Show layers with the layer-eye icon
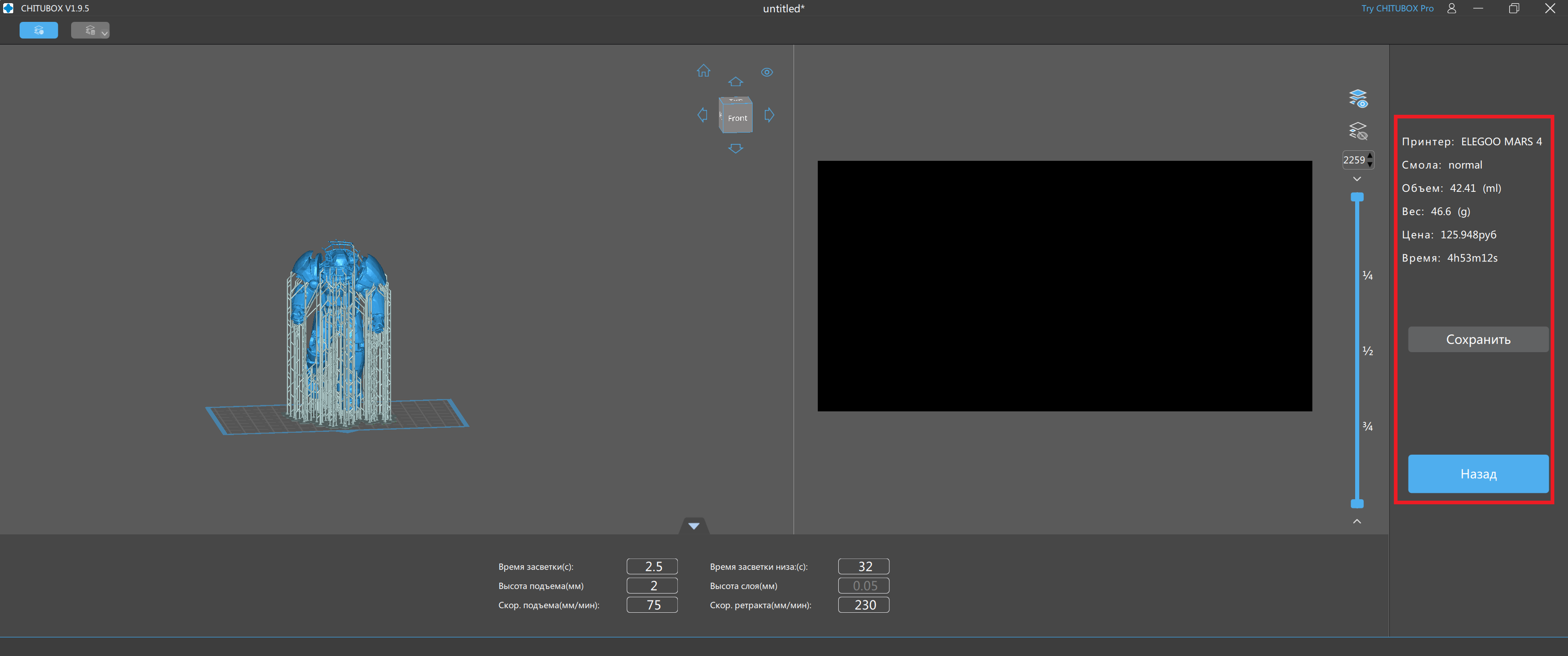Image resolution: width=1568 pixels, height=656 pixels. click(x=1358, y=98)
